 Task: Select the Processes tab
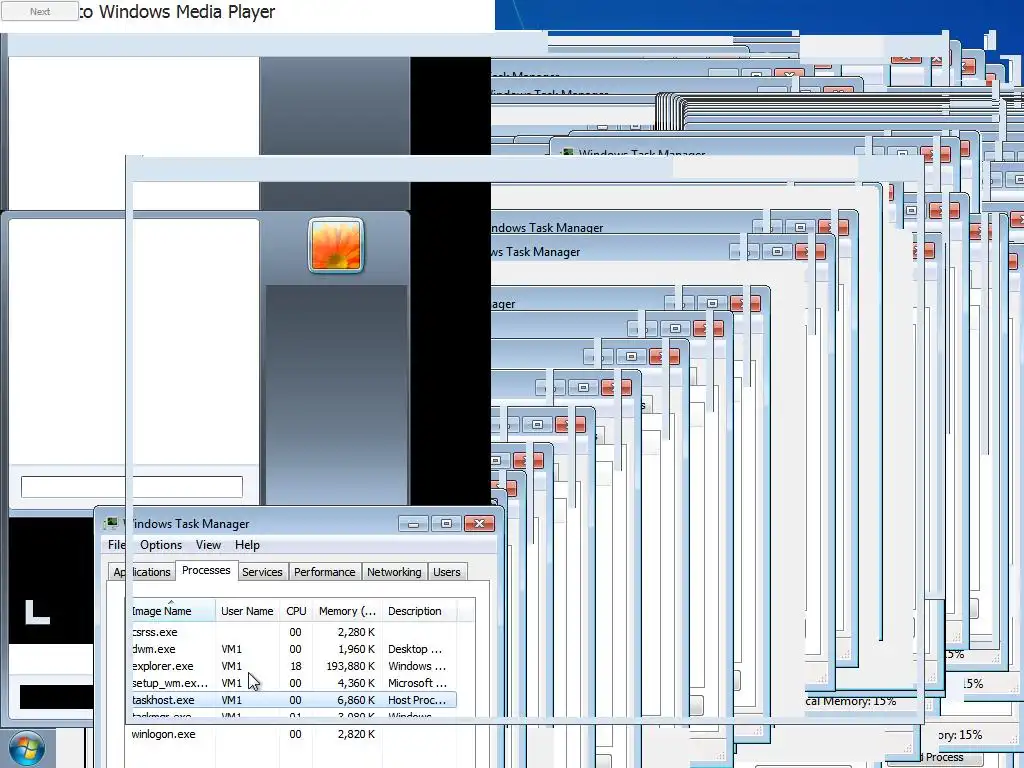[x=206, y=570]
